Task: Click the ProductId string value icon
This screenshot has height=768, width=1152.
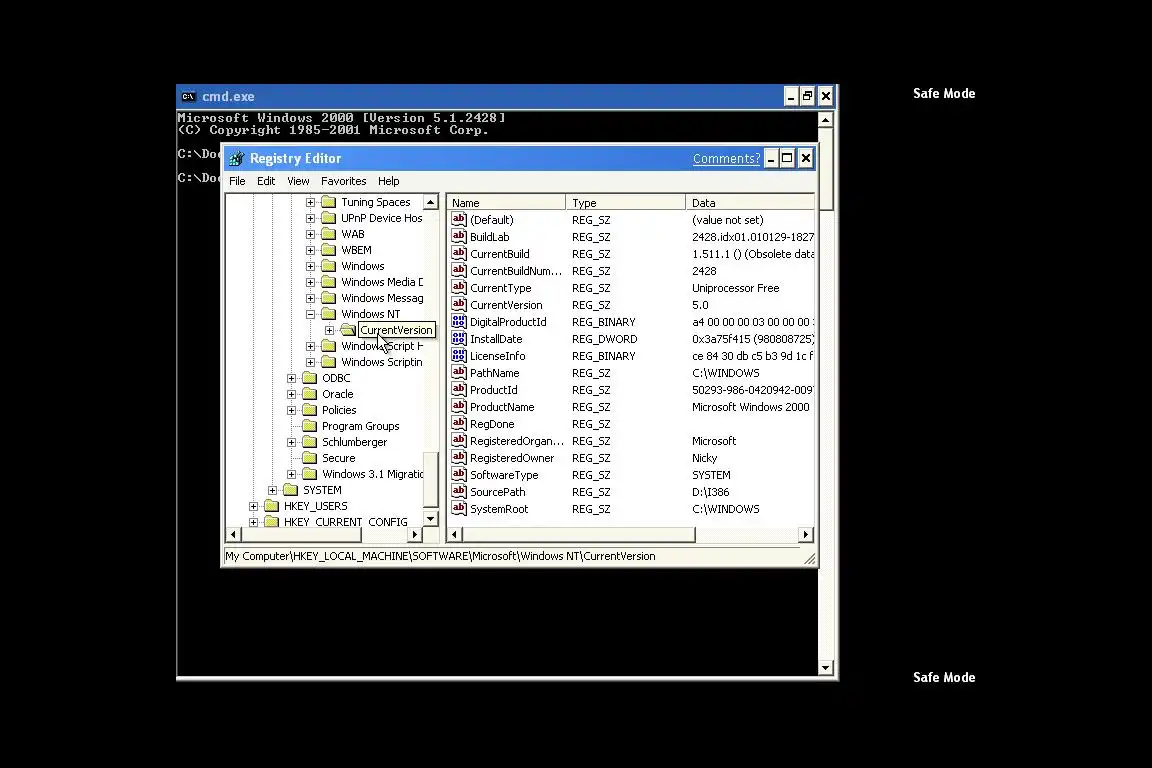Action: (459, 390)
